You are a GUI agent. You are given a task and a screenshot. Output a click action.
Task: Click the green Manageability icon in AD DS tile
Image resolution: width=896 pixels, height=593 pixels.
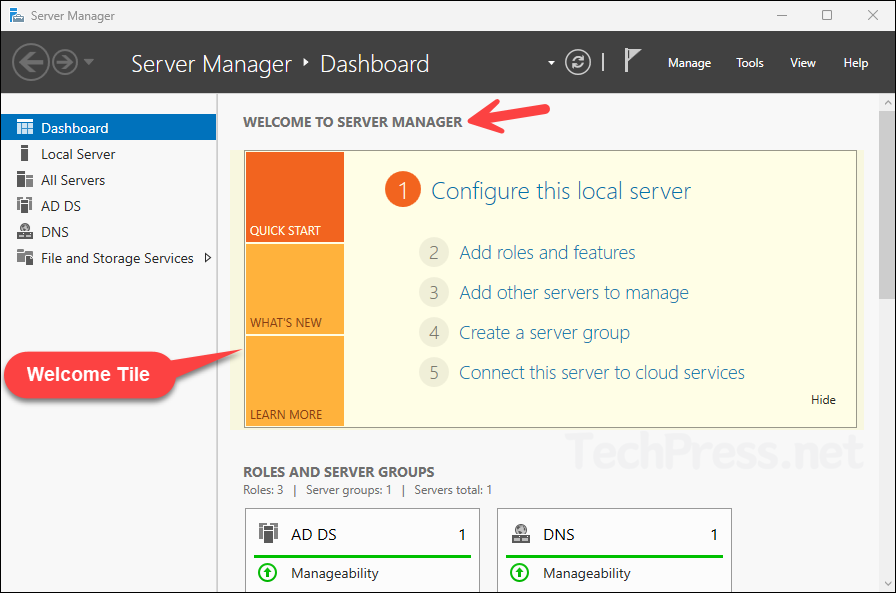269,573
